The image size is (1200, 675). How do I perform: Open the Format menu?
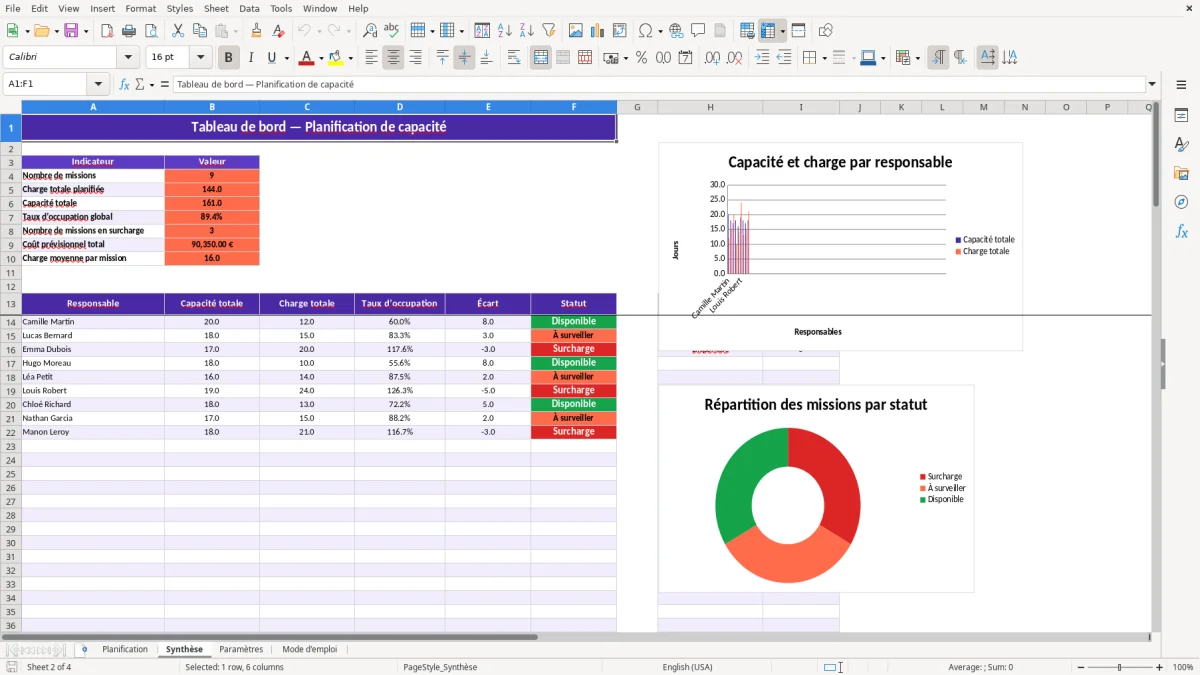140,8
